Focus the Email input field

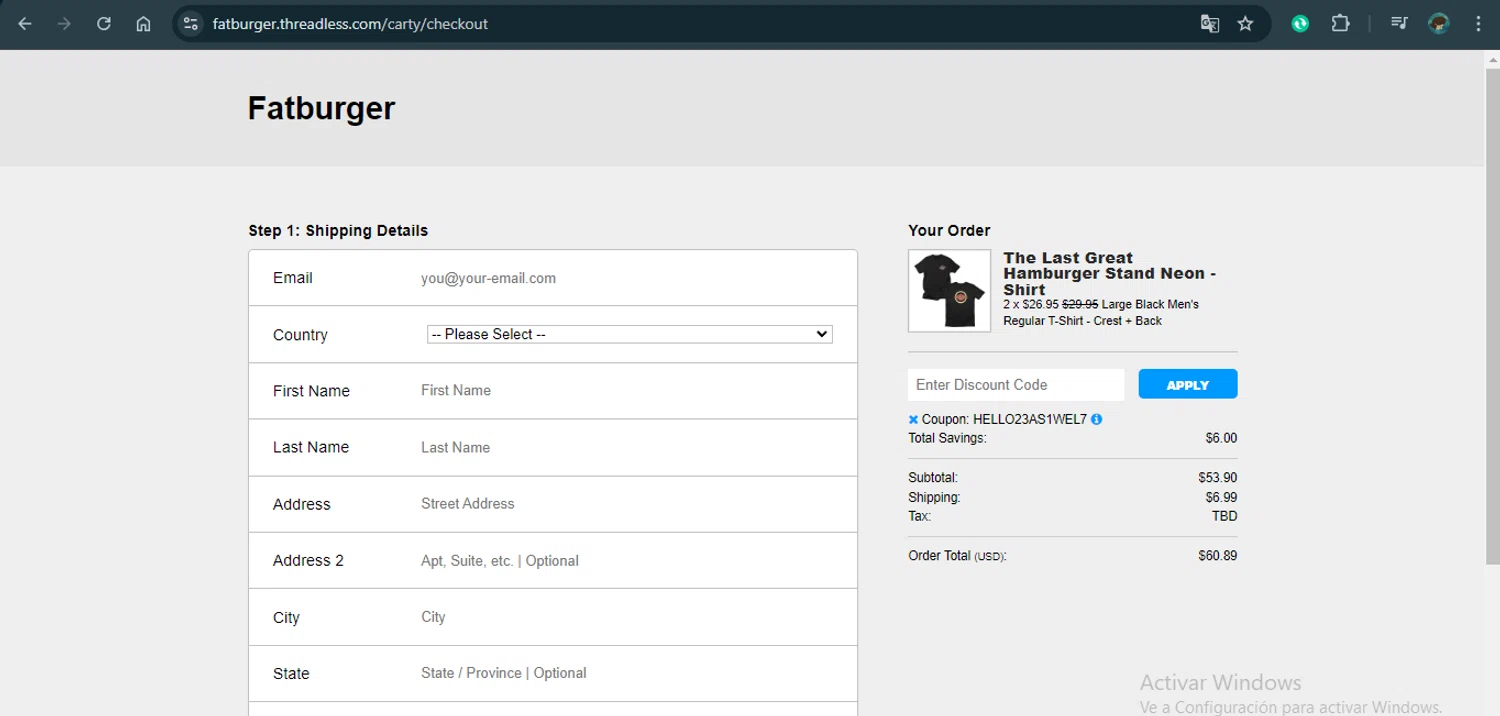pyautogui.click(x=628, y=278)
